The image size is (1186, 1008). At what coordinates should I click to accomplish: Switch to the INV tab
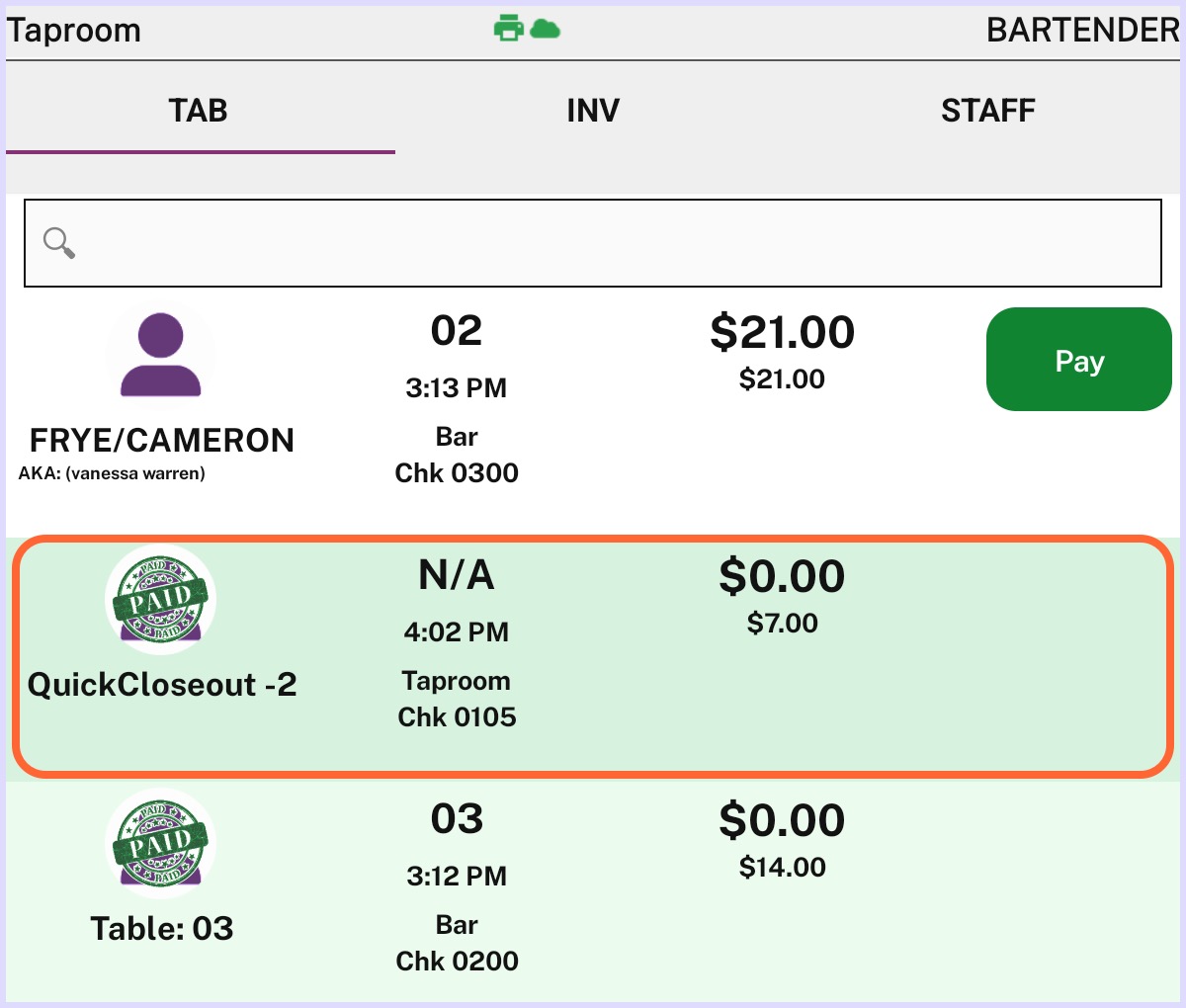tap(593, 110)
